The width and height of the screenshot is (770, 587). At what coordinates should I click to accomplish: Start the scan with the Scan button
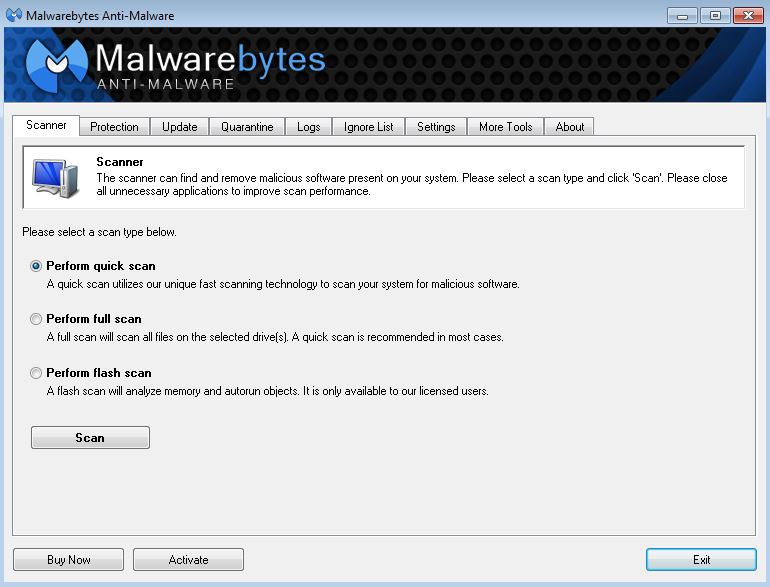(x=90, y=437)
